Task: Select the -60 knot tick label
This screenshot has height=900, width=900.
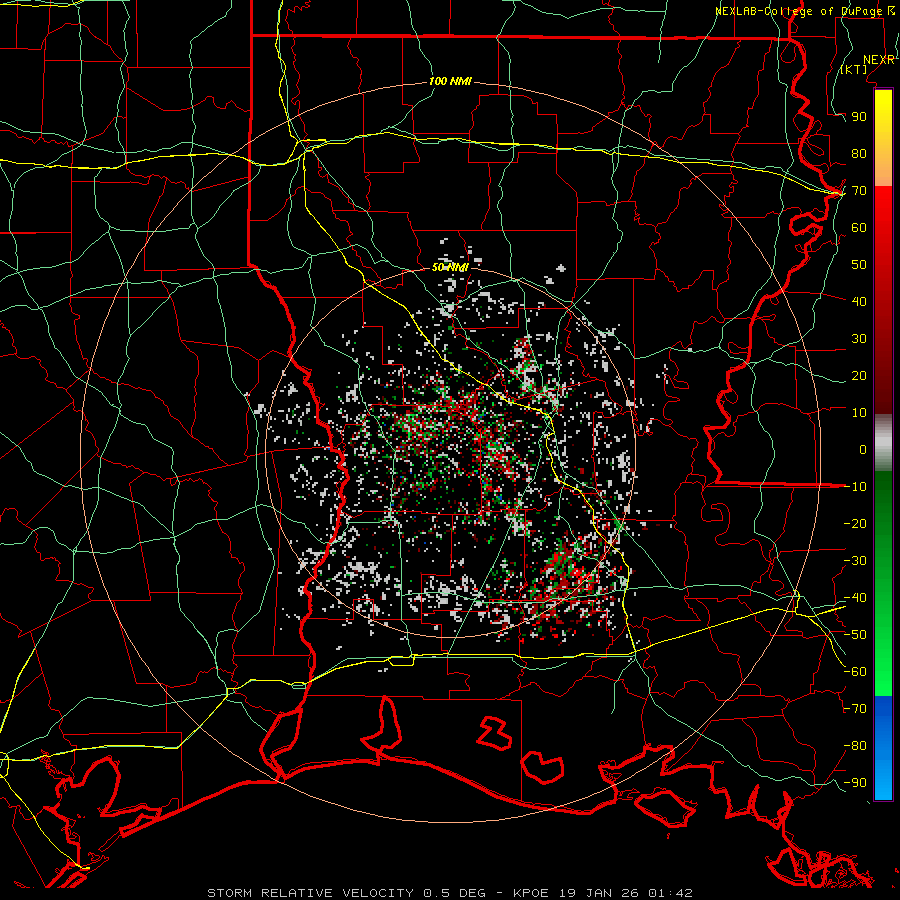Action: [855, 672]
